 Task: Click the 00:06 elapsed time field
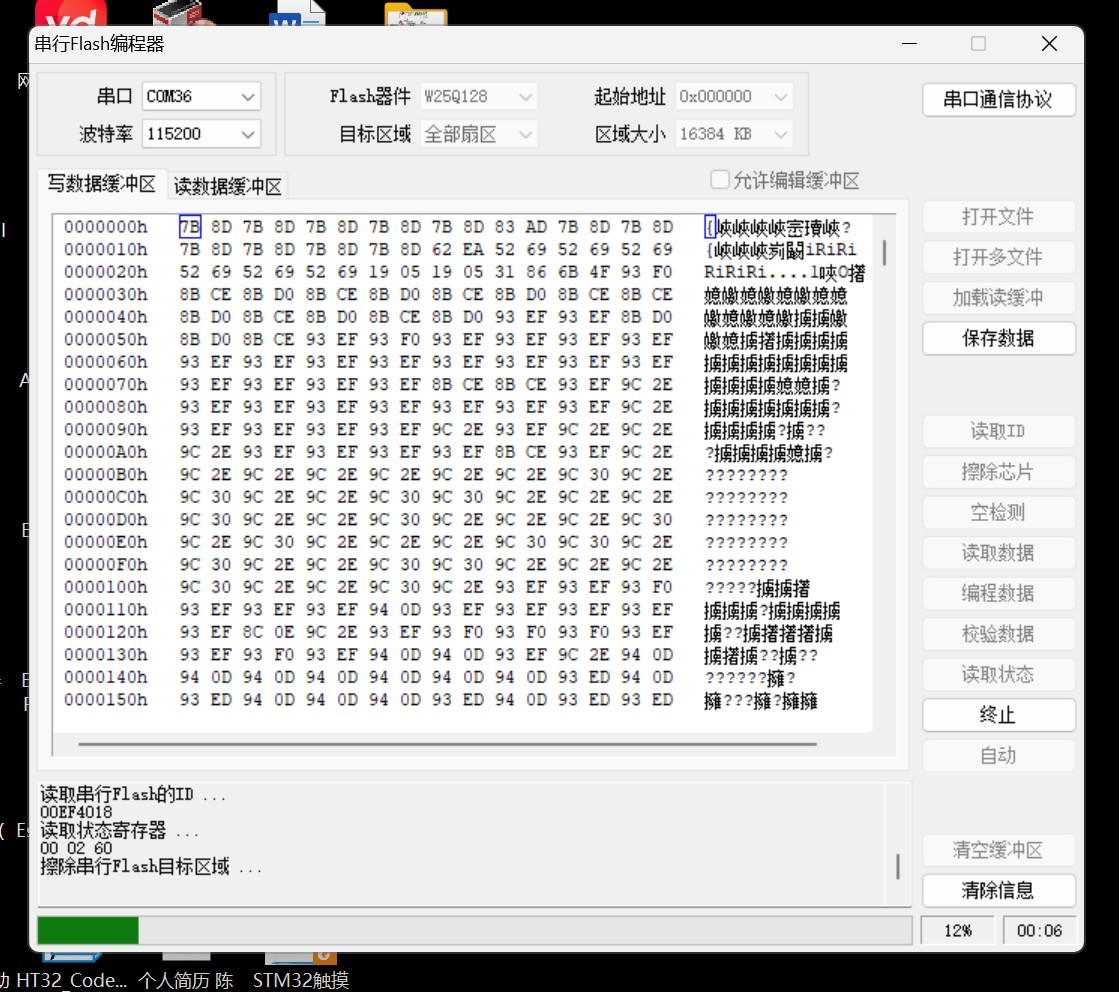click(1039, 931)
